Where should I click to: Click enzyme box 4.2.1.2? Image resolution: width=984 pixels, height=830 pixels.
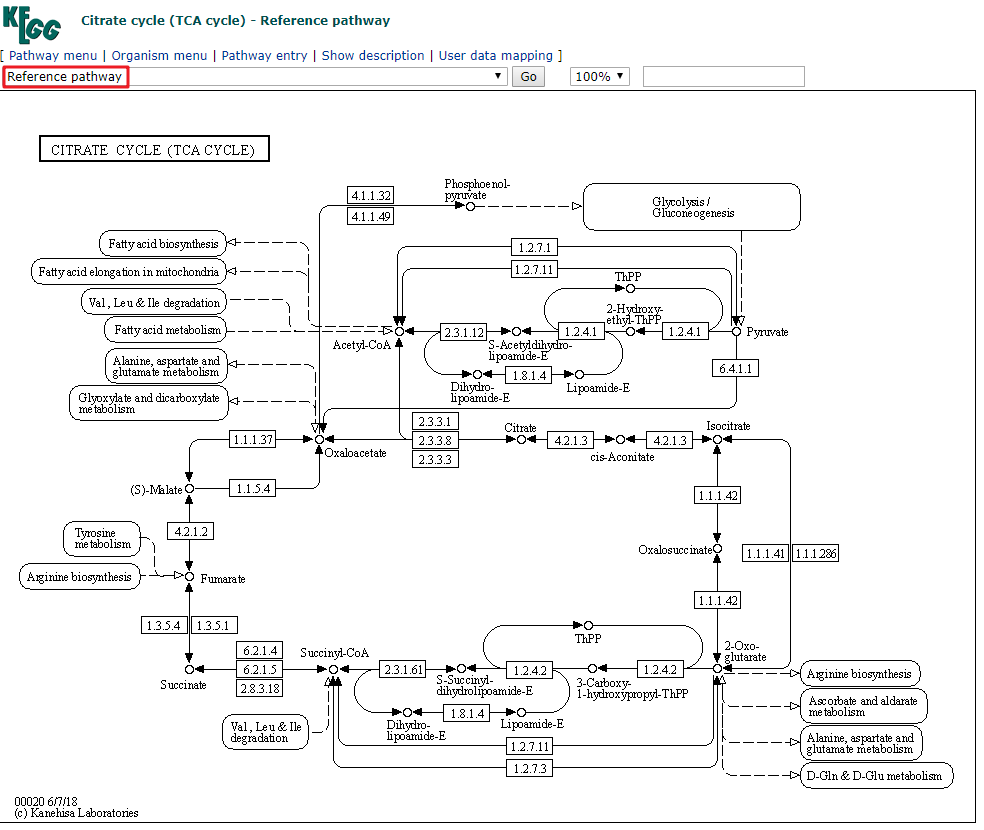(191, 531)
